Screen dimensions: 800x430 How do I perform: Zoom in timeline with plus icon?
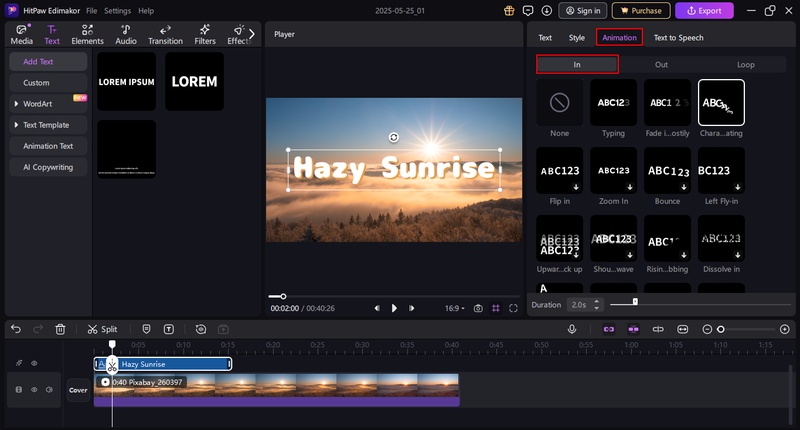pyautogui.click(x=785, y=330)
